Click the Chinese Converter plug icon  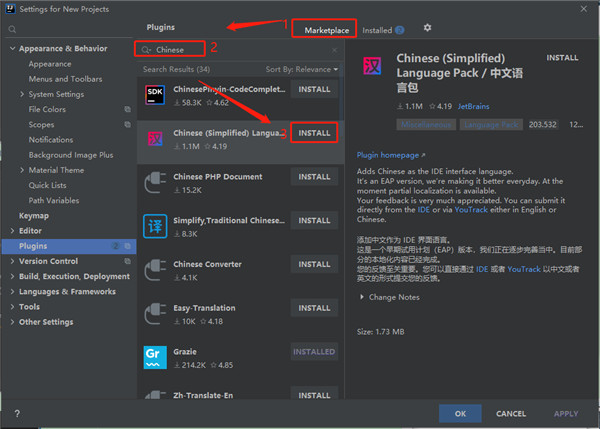tap(155, 270)
